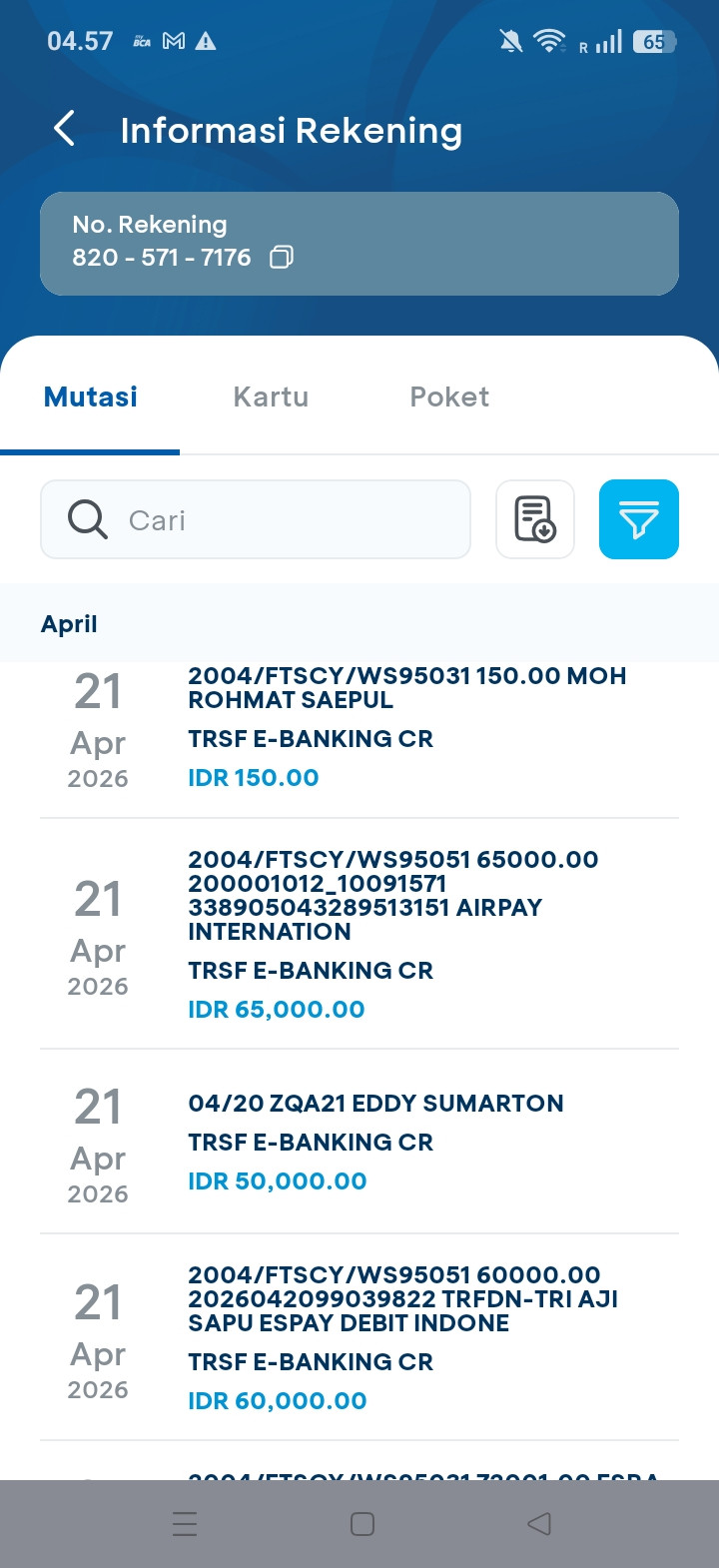Tap the back arrow icon

point(64,129)
